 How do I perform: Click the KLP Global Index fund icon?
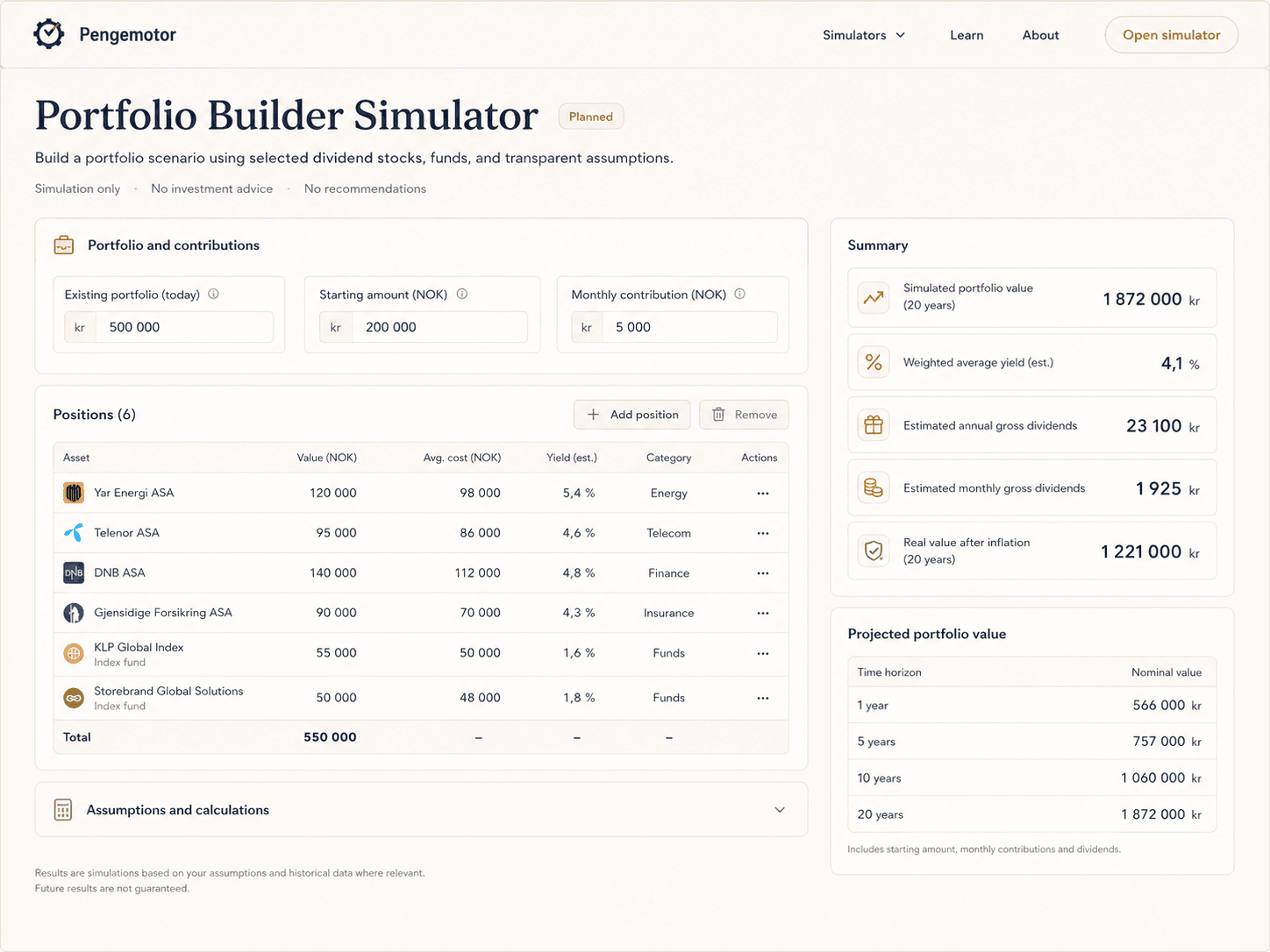point(74,653)
